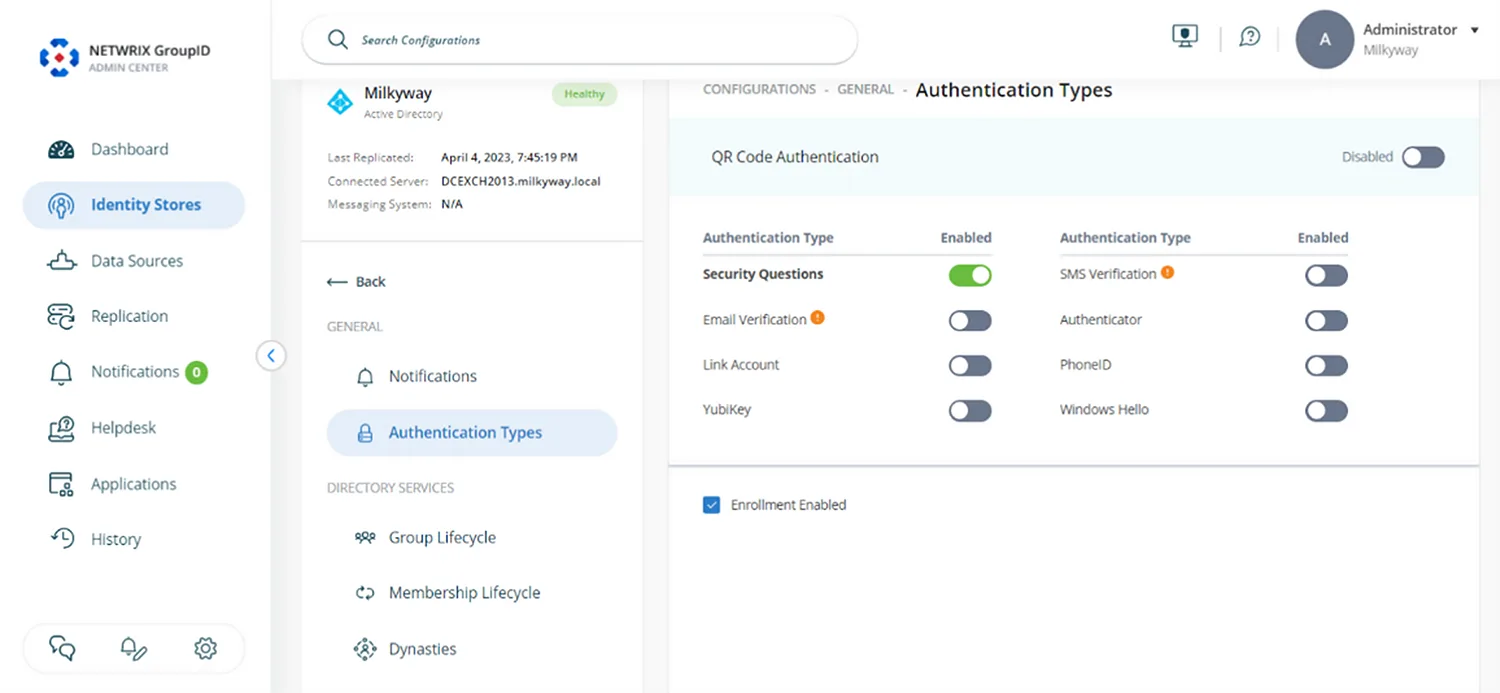
Task: Click the Milkyway Active Directory icon
Action: point(341,102)
